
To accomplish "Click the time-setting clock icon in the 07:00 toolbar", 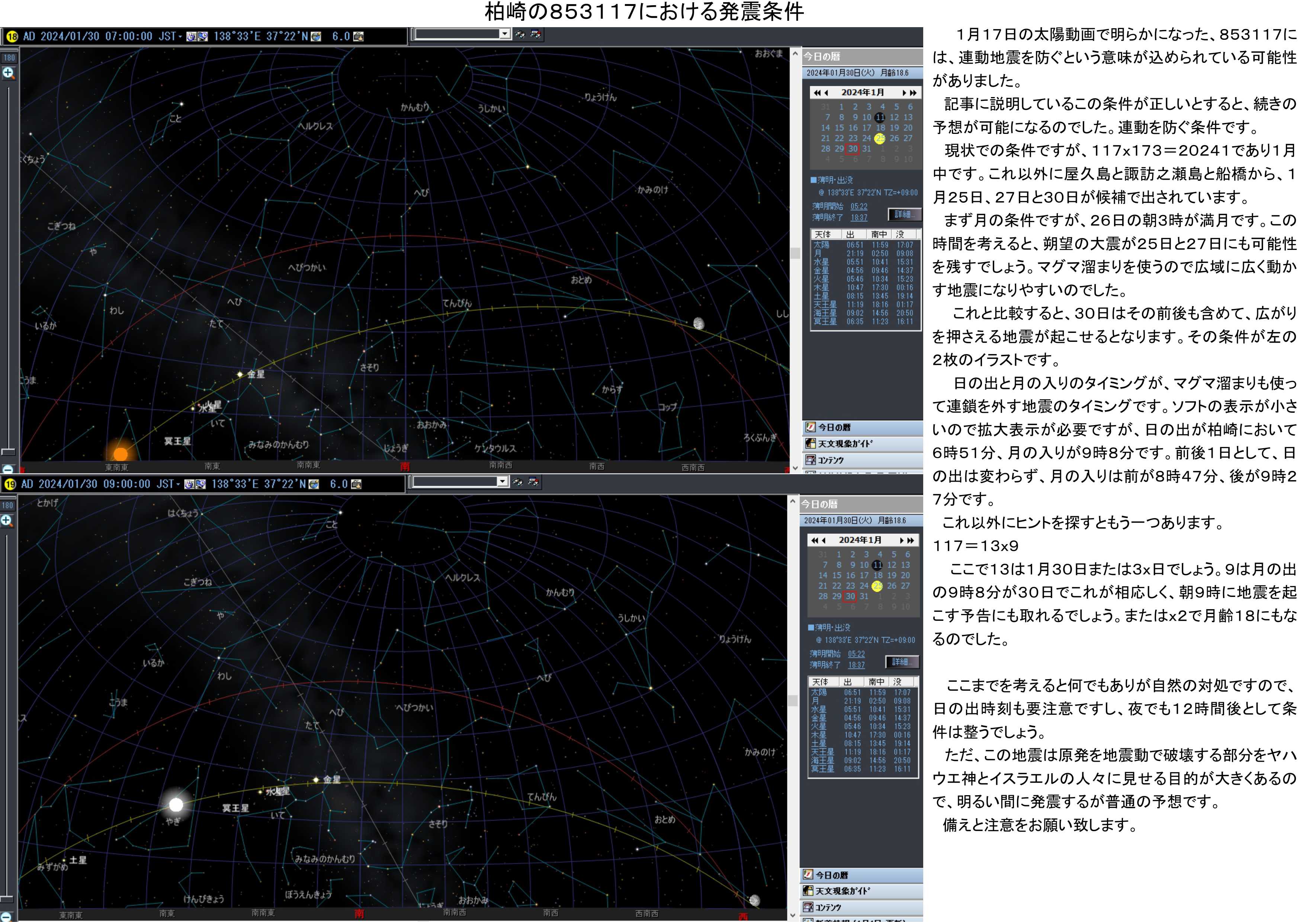I will pos(192,37).
